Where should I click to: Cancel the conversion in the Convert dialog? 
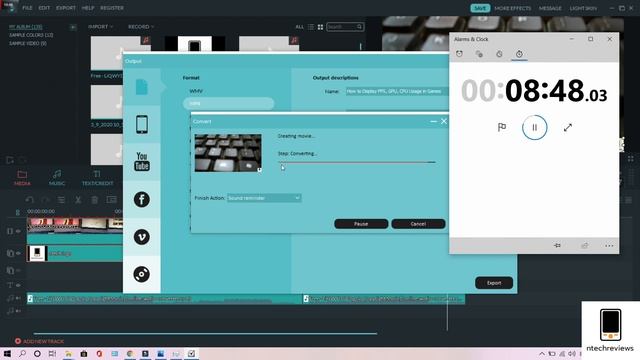(x=418, y=224)
